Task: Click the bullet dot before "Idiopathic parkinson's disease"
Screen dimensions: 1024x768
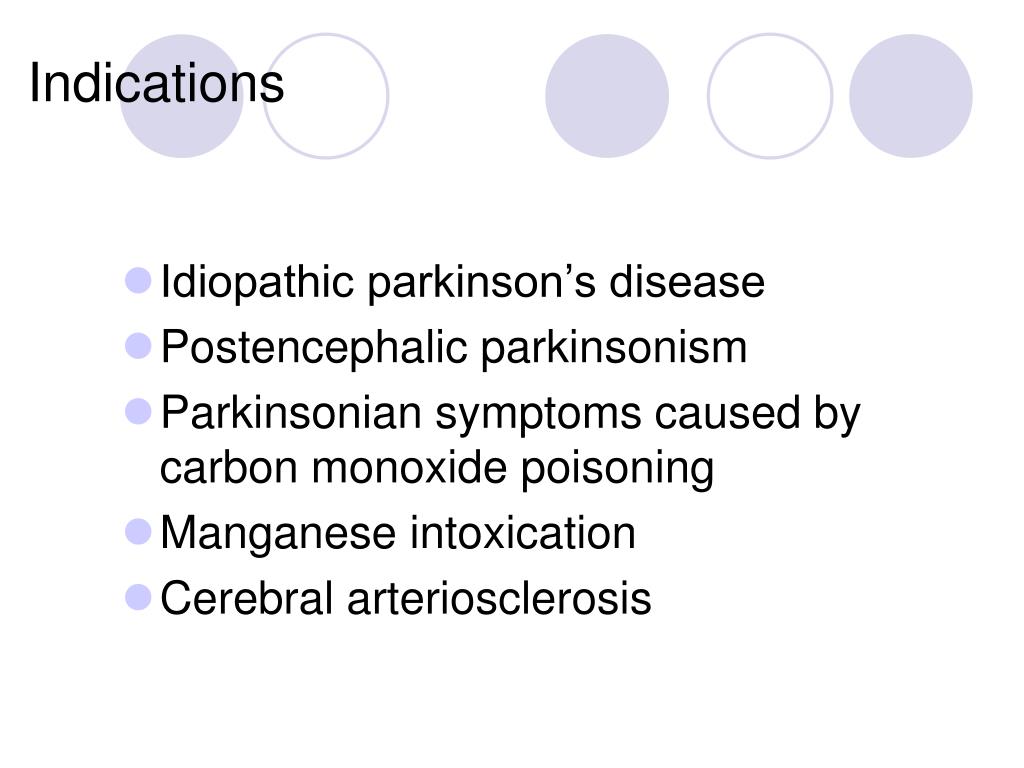Action: [x=139, y=280]
